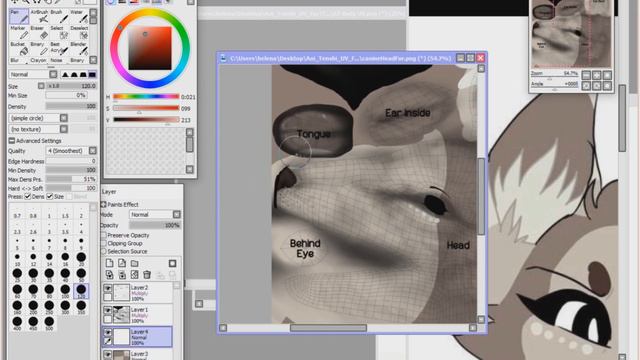Open the Quality 4 (Smoothest) dropdown

71,151
